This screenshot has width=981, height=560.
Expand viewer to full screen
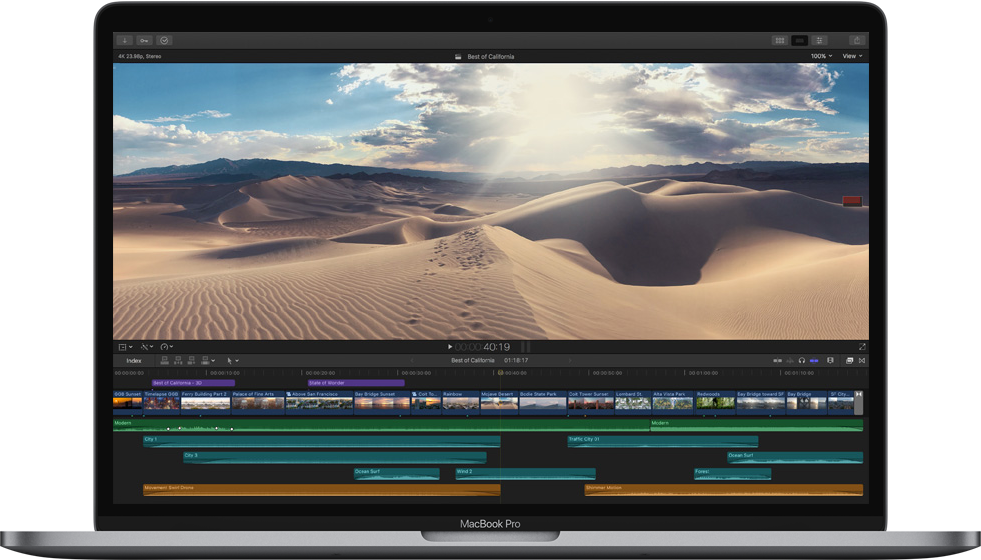[862, 347]
